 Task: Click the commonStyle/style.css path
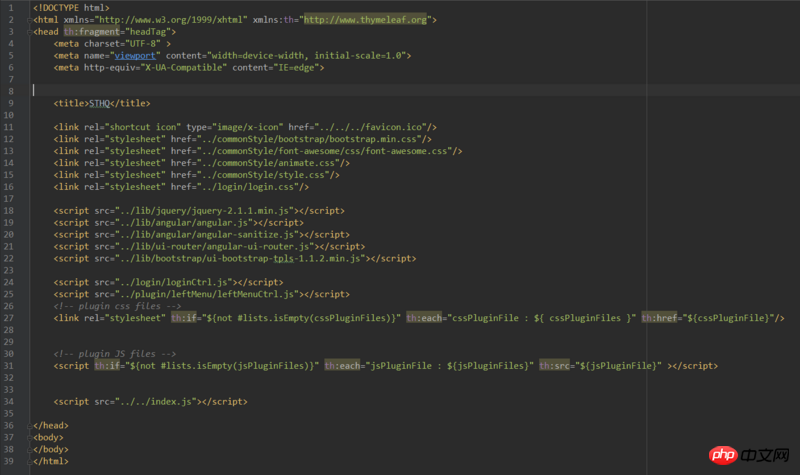click(x=263, y=175)
